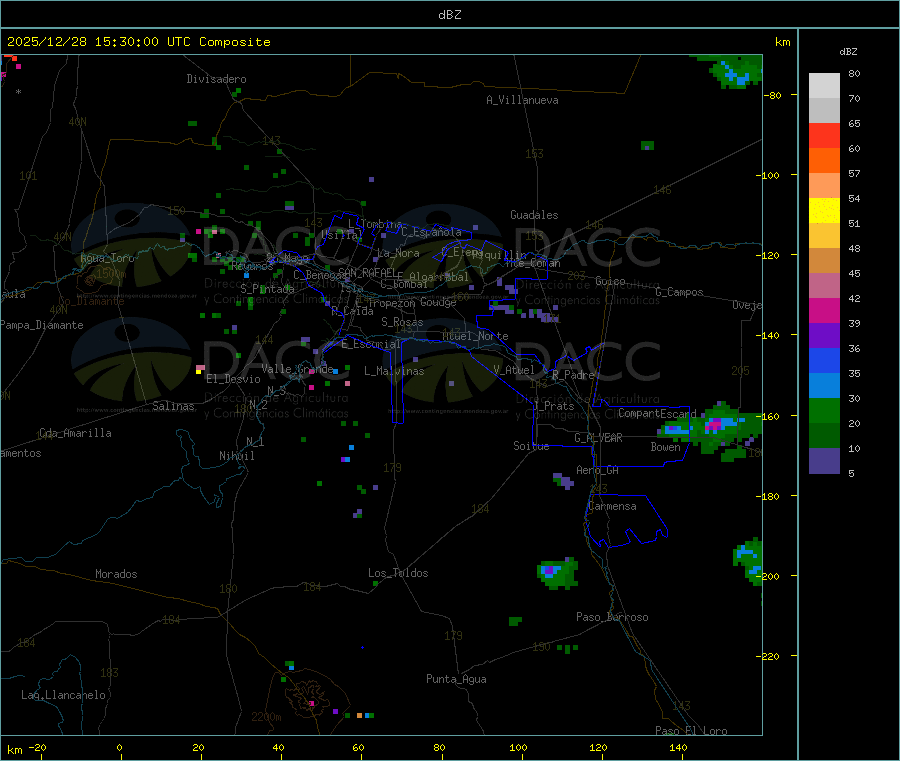Click the Lag.Llancanelo label
Viewport: 900px width, 761px height.
(x=63, y=695)
